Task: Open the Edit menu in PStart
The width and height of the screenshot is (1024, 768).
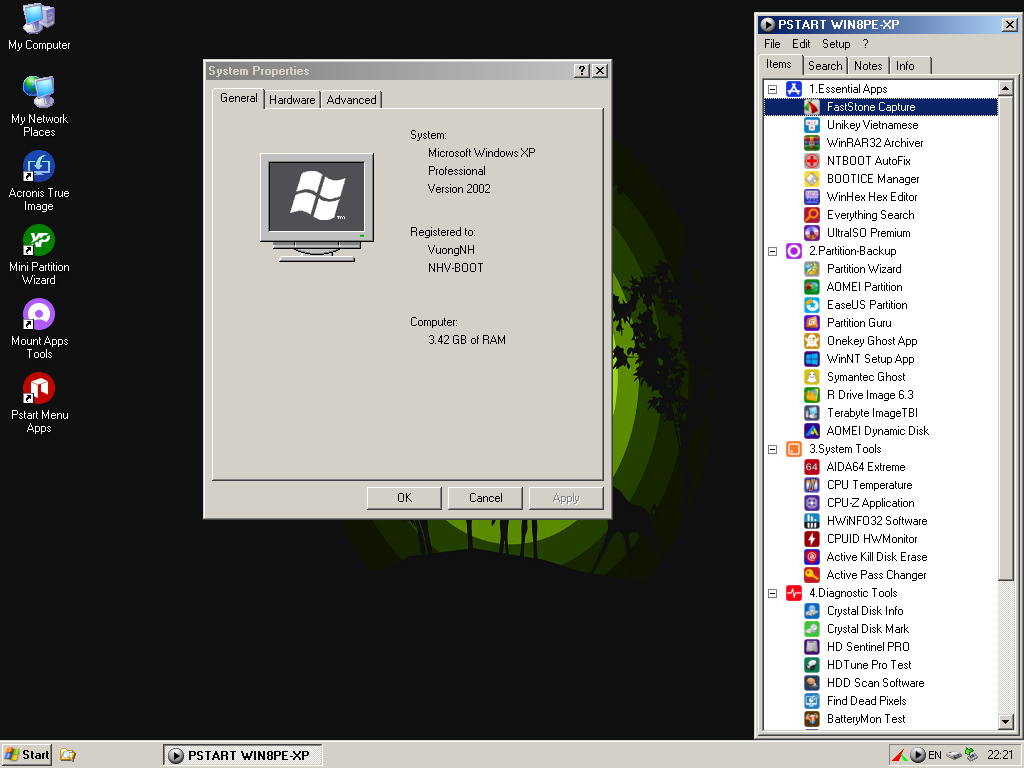Action: click(x=801, y=44)
